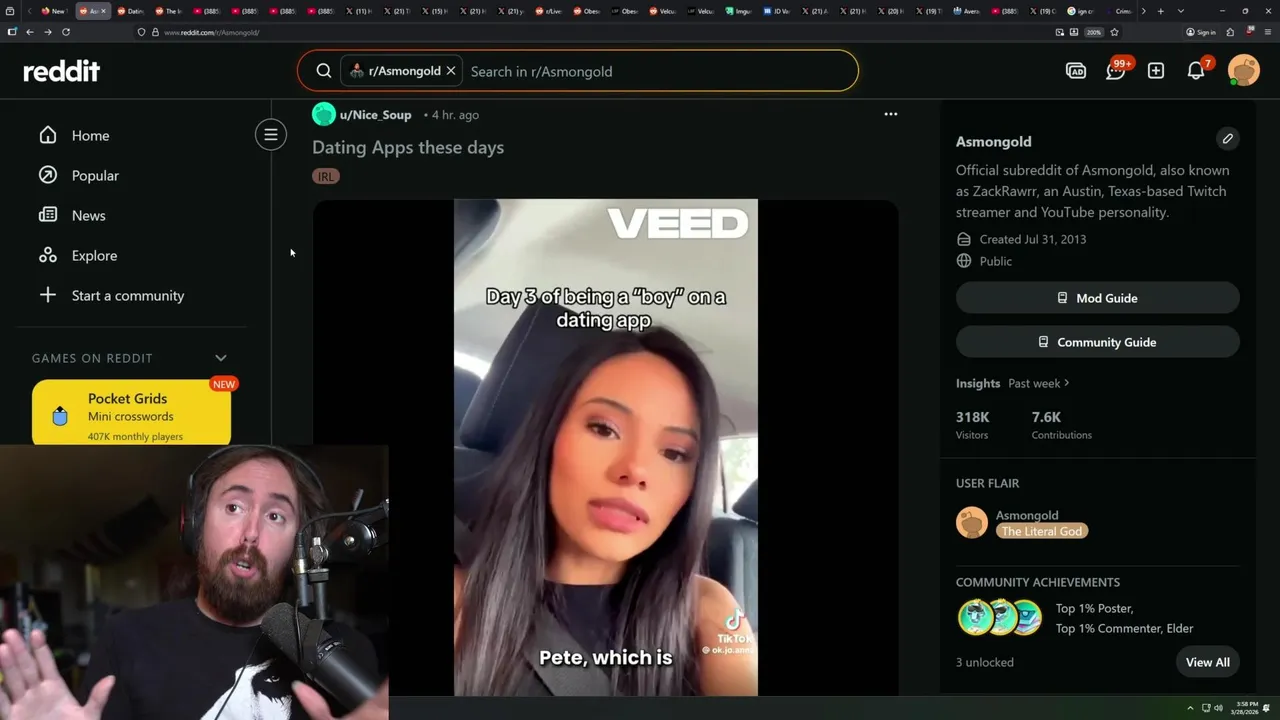Click the IRL post flair
This screenshot has width=1280, height=720.
[326, 176]
